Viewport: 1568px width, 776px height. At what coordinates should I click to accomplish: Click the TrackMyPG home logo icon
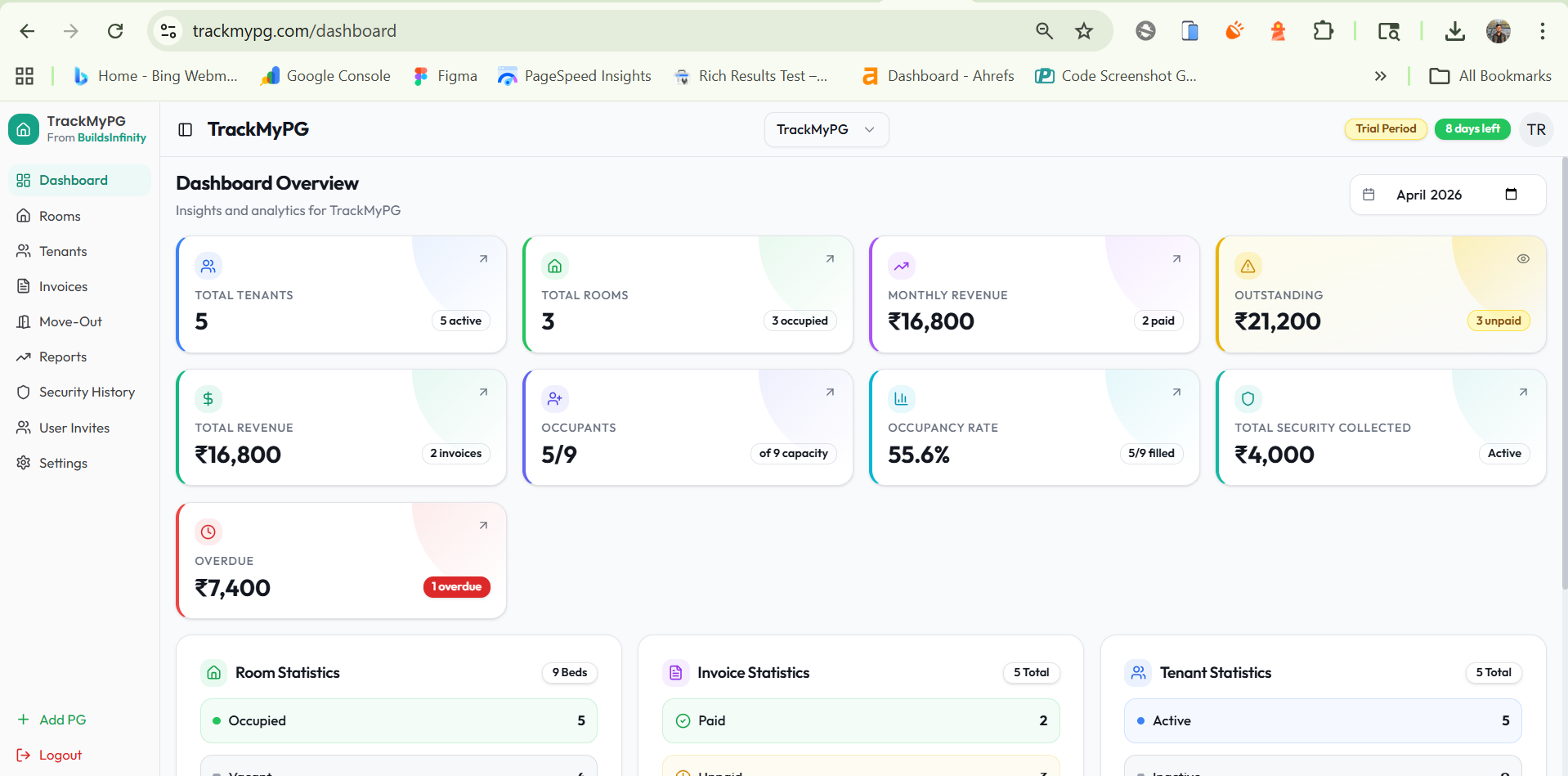(x=24, y=128)
